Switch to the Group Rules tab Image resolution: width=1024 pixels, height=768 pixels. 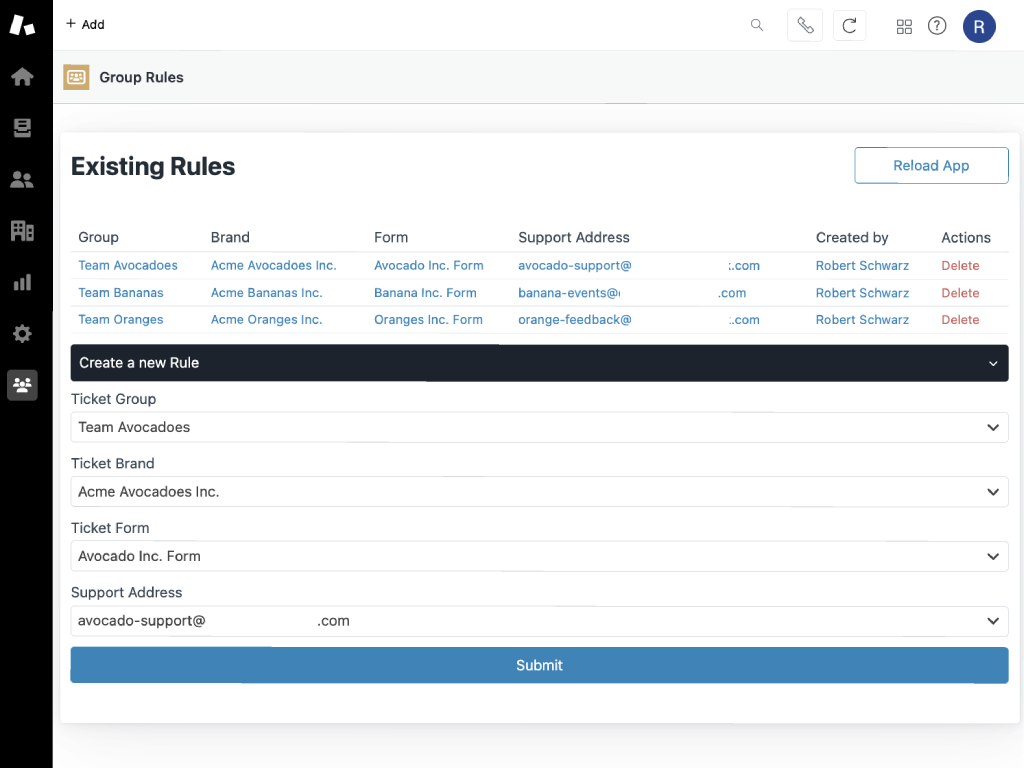pos(122,77)
